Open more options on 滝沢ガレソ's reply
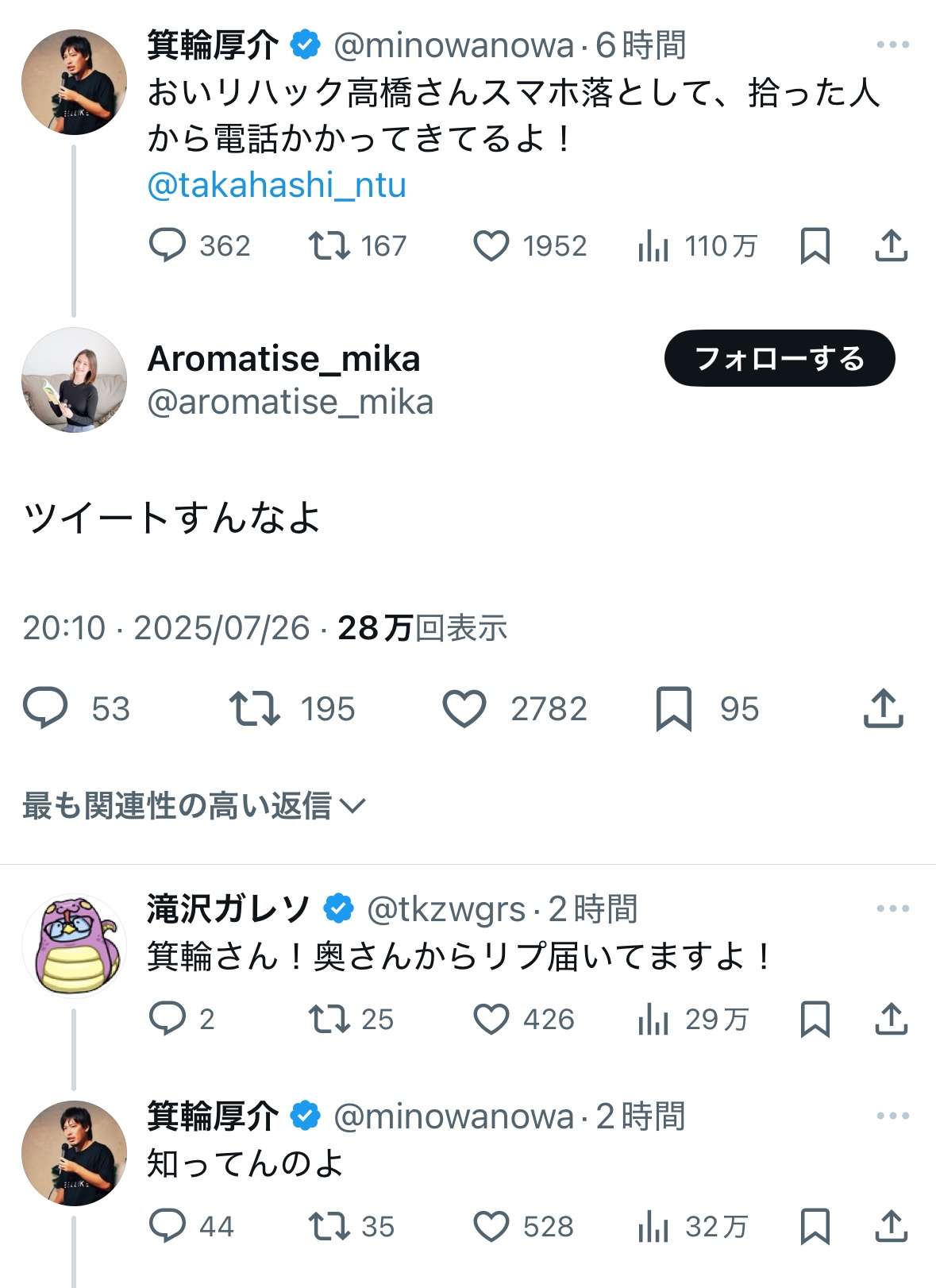Viewport: 936px width, 1288px height. [892, 908]
